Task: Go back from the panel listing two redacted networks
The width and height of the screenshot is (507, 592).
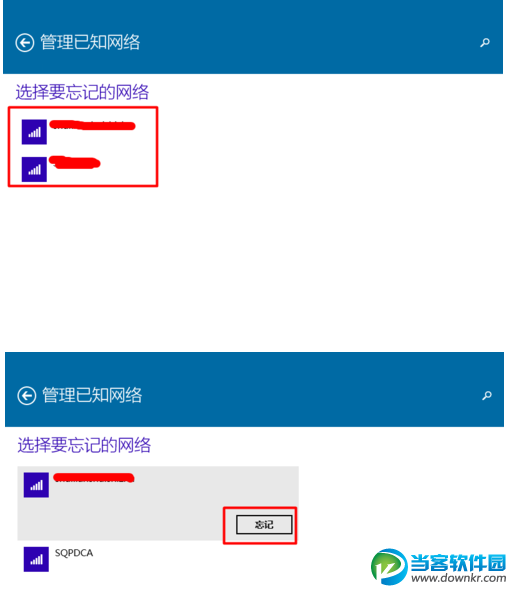Action: click(25, 43)
